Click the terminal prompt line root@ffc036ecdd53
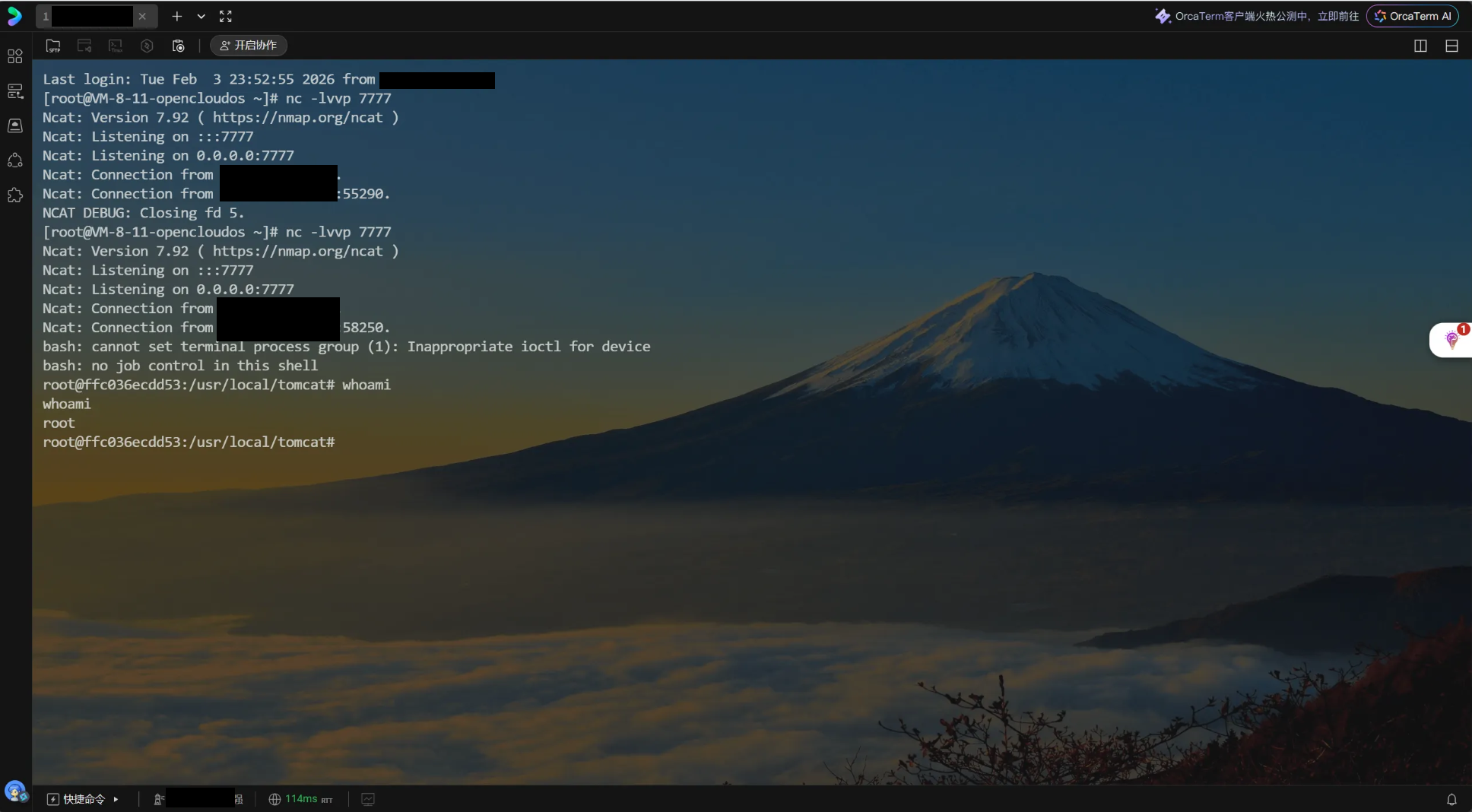This screenshot has width=1472, height=812. [189, 442]
